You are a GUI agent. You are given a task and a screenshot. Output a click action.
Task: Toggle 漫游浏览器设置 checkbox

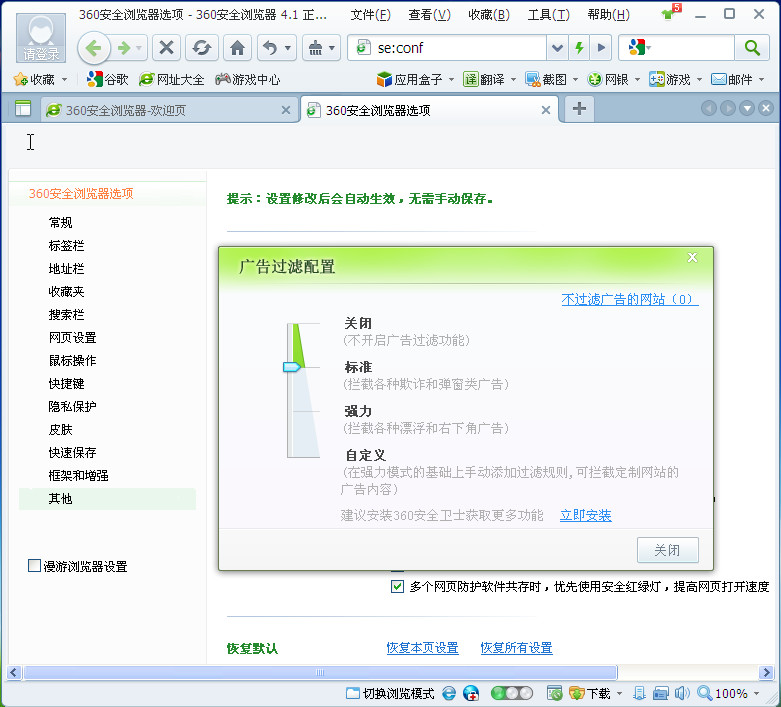coord(34,566)
